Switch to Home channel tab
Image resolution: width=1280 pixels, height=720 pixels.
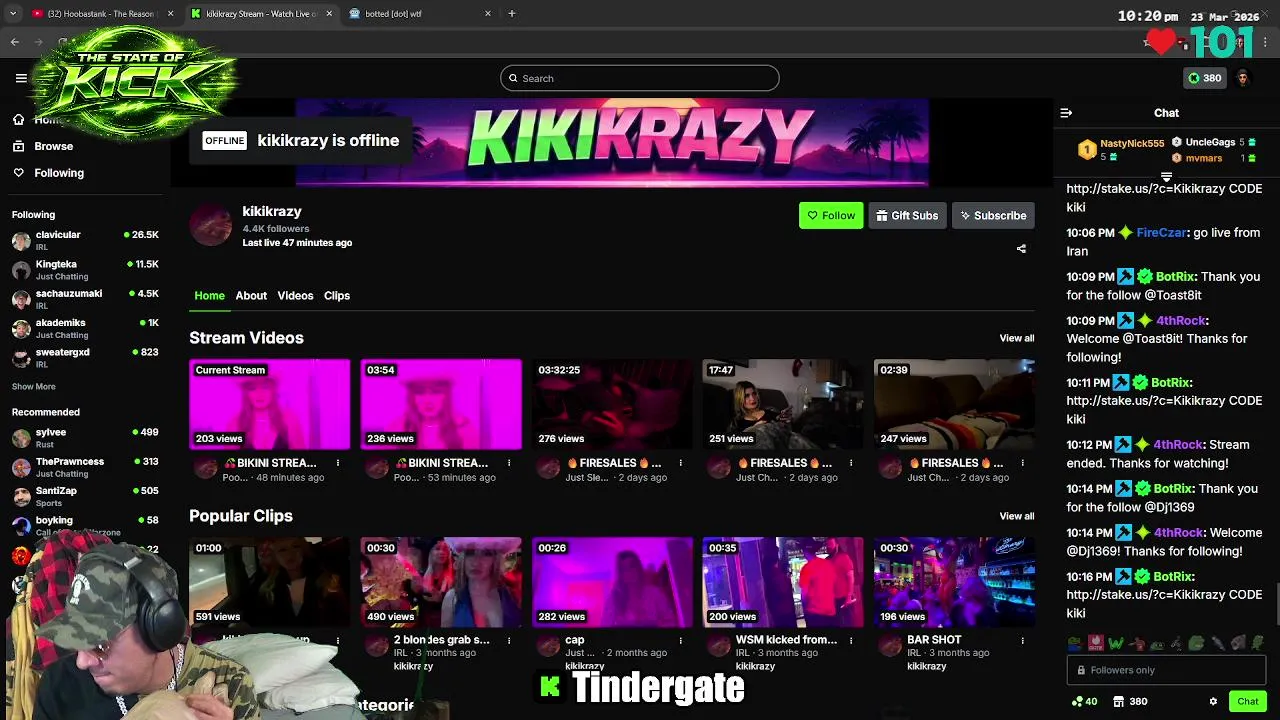[x=209, y=296]
